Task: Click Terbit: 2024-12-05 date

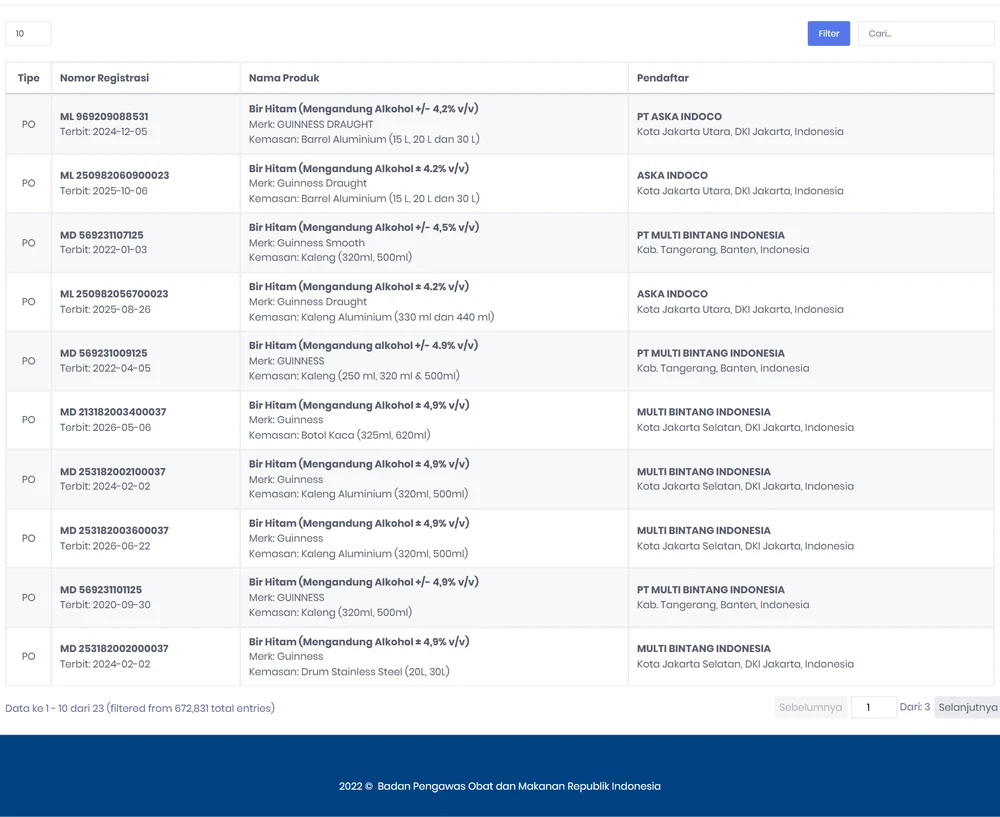Action: point(103,131)
